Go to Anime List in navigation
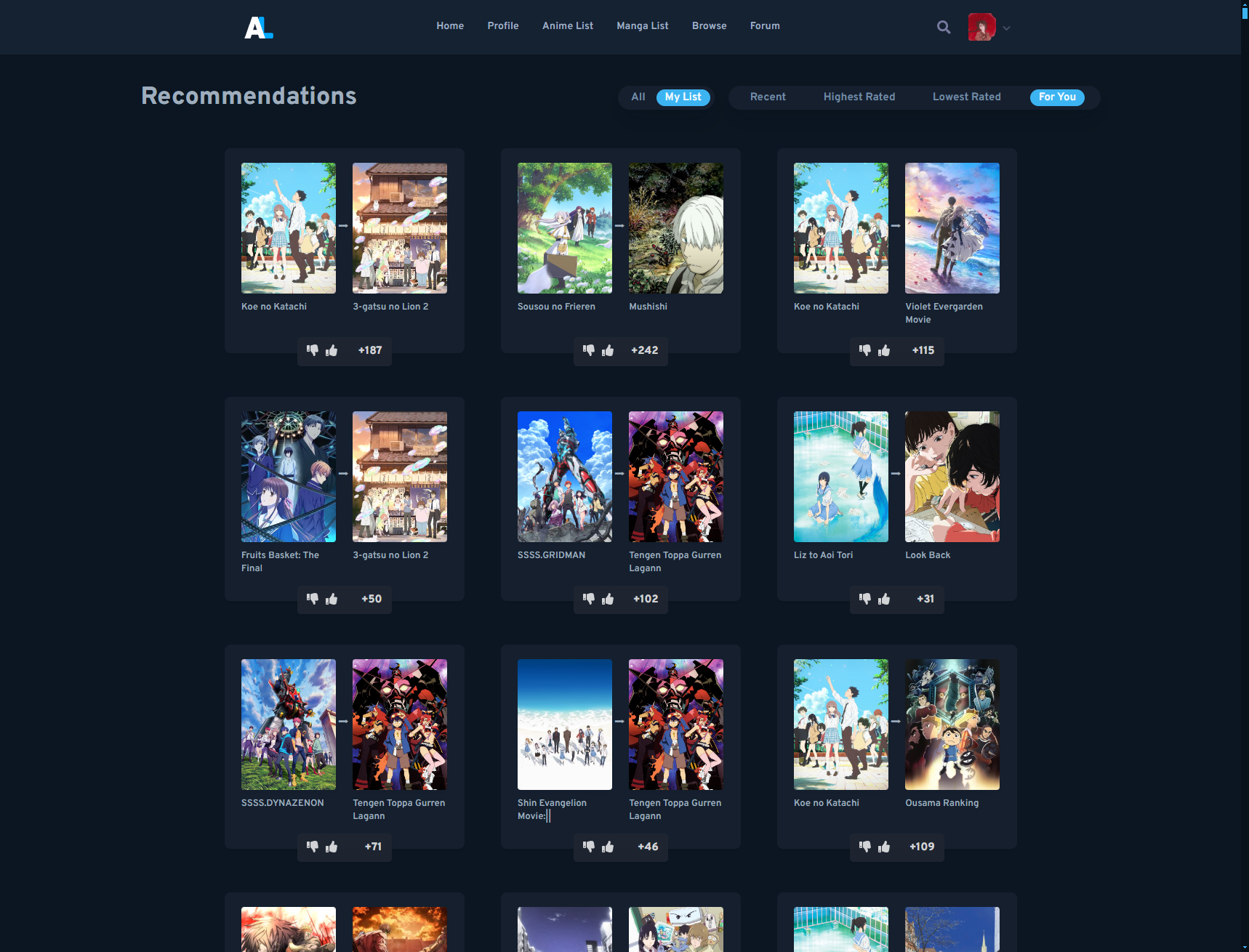The width and height of the screenshot is (1249, 952). click(x=567, y=26)
